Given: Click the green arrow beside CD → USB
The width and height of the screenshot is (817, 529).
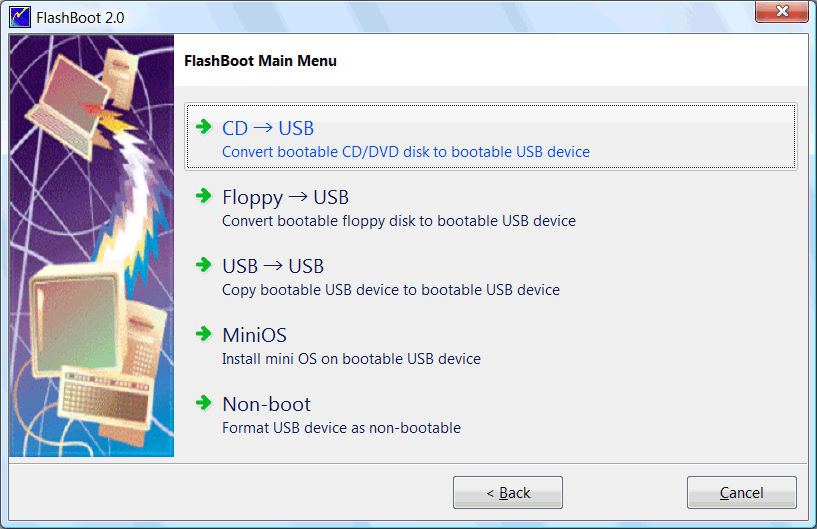Looking at the screenshot, I should [x=204, y=127].
